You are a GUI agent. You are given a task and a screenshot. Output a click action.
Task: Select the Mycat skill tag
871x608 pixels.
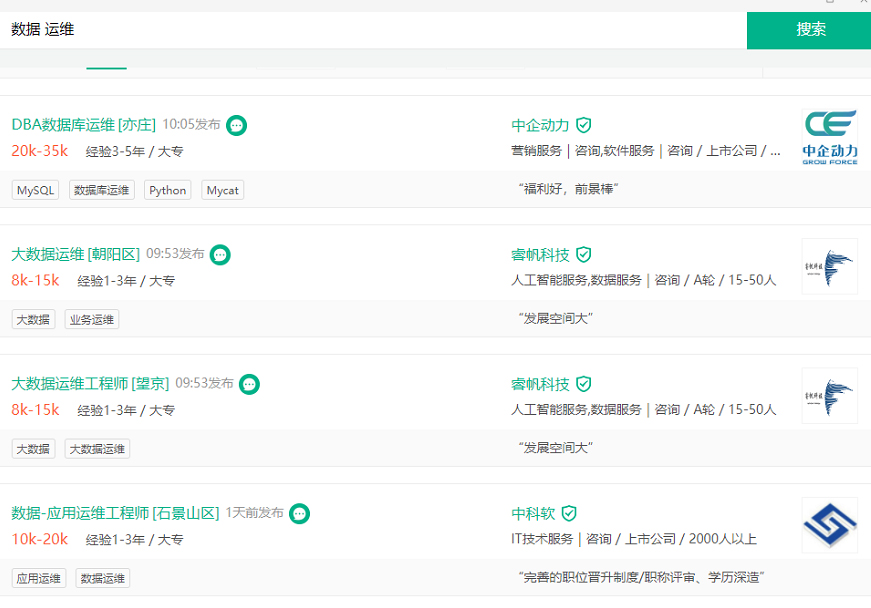pyautogui.click(x=223, y=190)
